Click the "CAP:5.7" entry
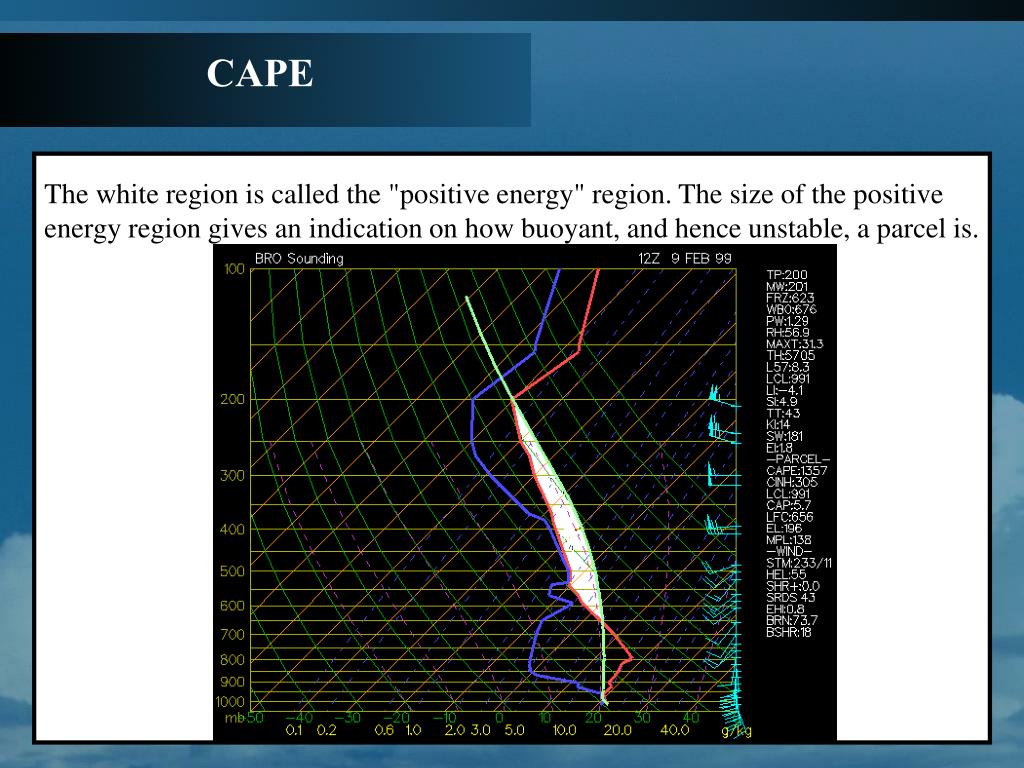1024x768 pixels. 789,505
